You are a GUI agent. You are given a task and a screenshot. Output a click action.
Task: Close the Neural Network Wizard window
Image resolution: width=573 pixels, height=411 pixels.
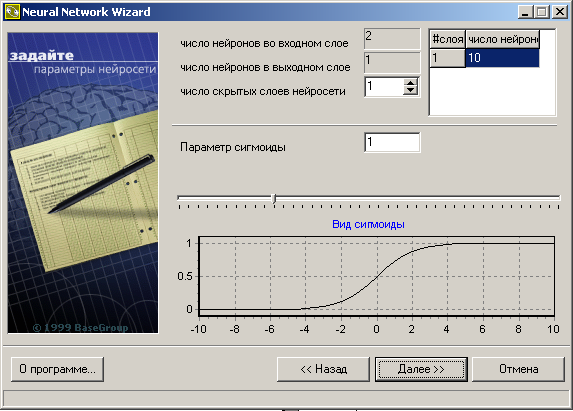click(x=559, y=12)
